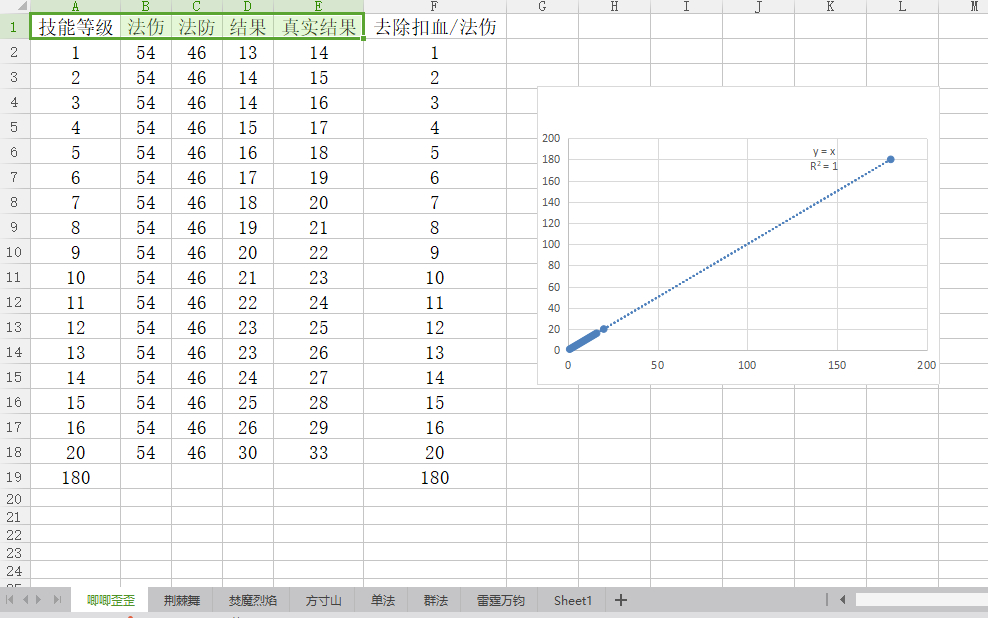The height and width of the screenshot is (618, 988).
Task: Click the previous sheet arrow
Action: pos(25,600)
